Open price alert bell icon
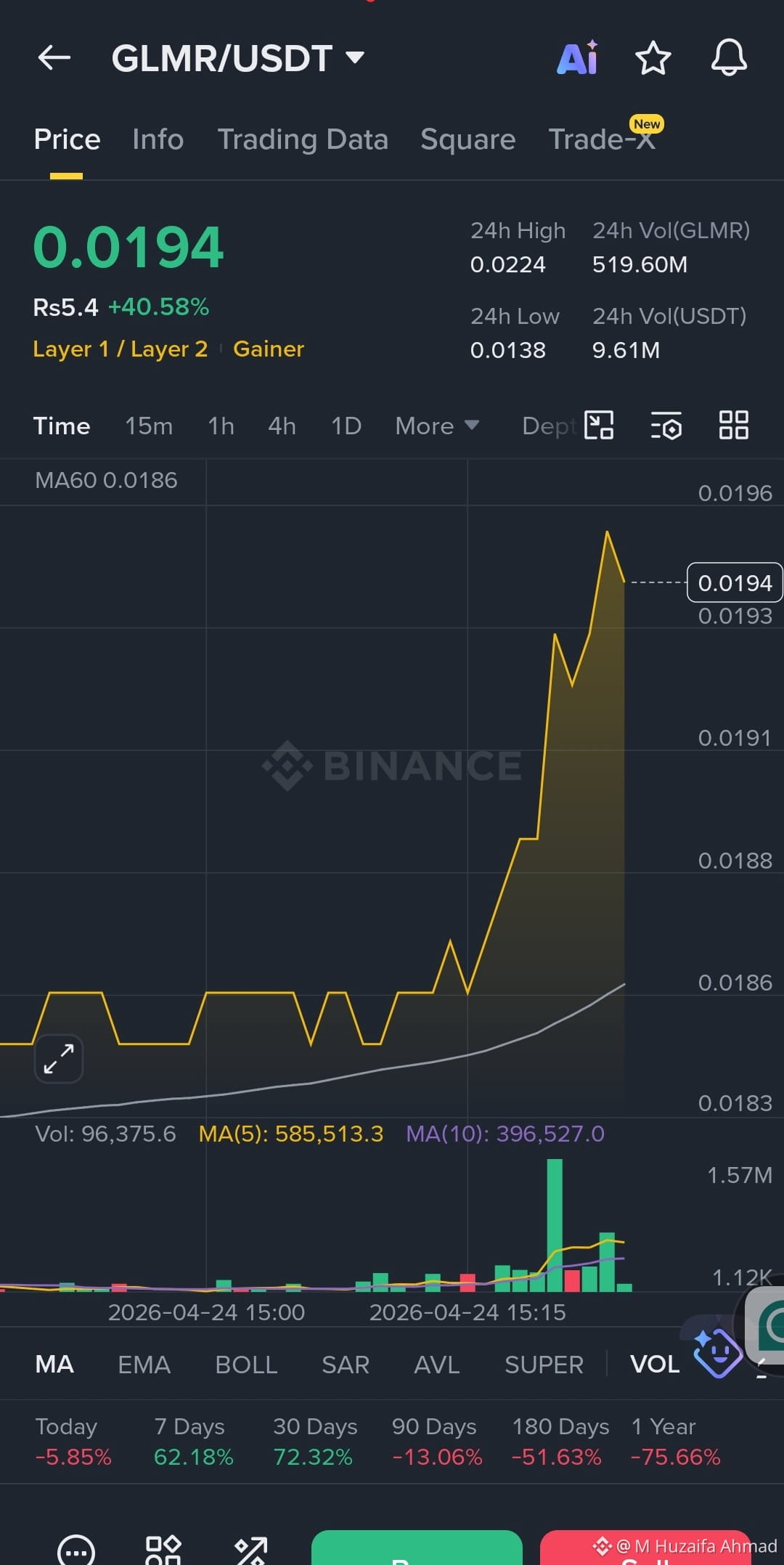 click(729, 57)
